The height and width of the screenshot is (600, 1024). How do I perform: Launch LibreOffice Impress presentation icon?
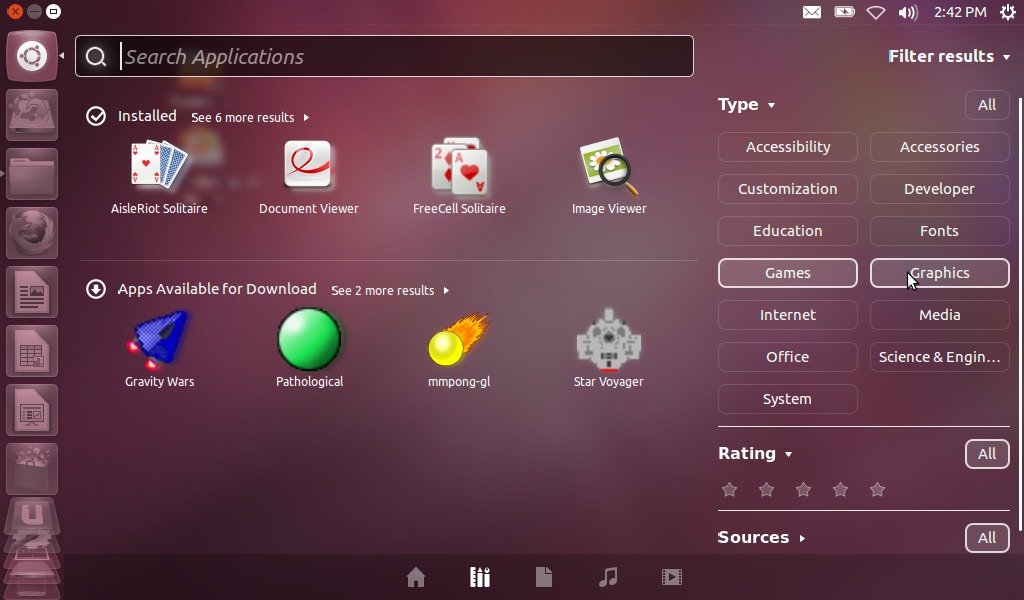(x=32, y=409)
